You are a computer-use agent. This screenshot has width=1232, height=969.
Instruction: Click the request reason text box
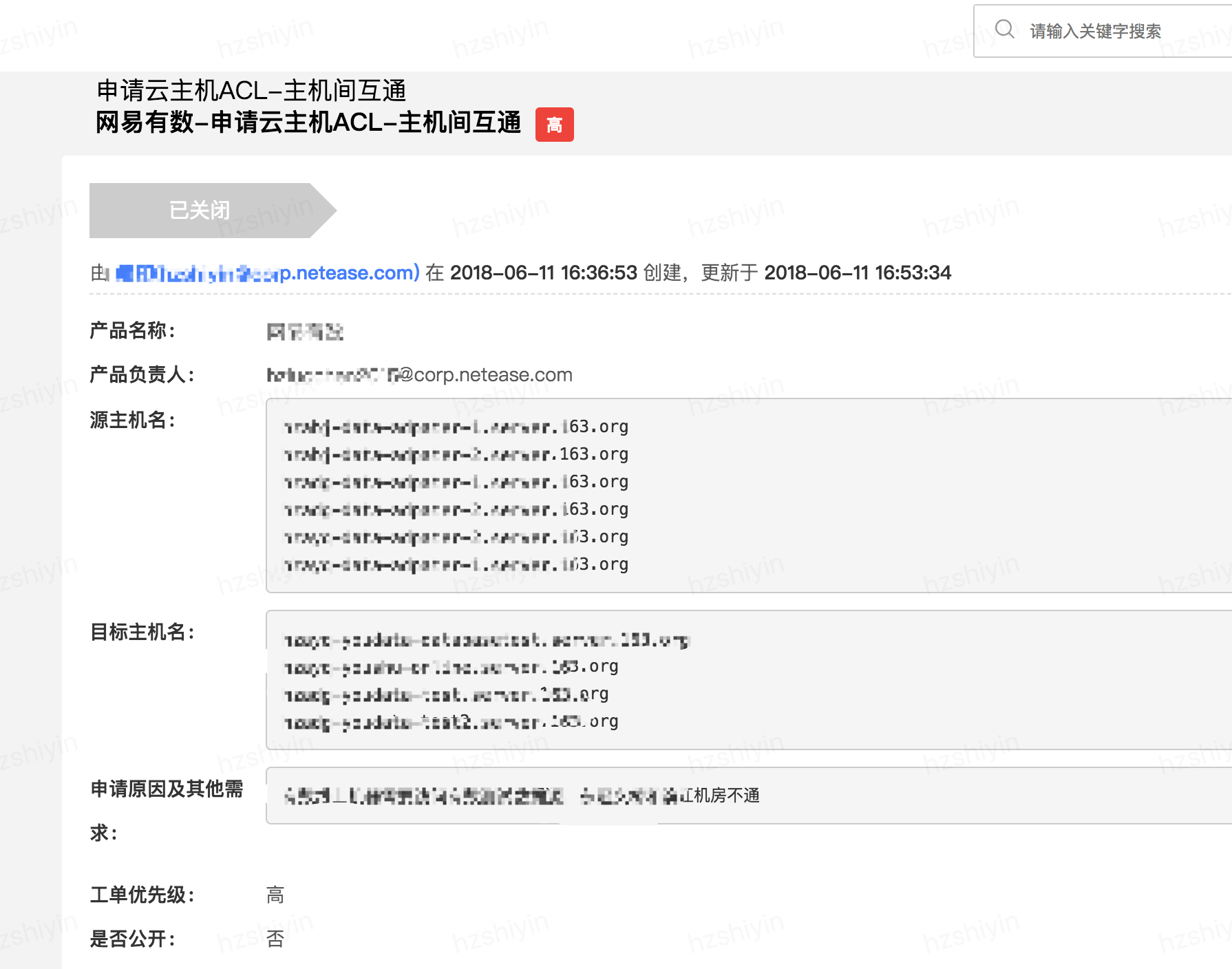[747, 796]
